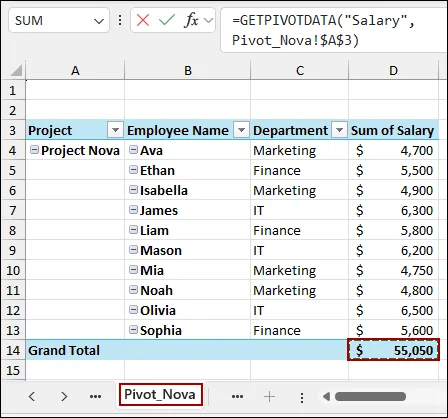The width and height of the screenshot is (448, 418).
Task: Collapse the Ethan row expander
Action: click(x=133, y=170)
